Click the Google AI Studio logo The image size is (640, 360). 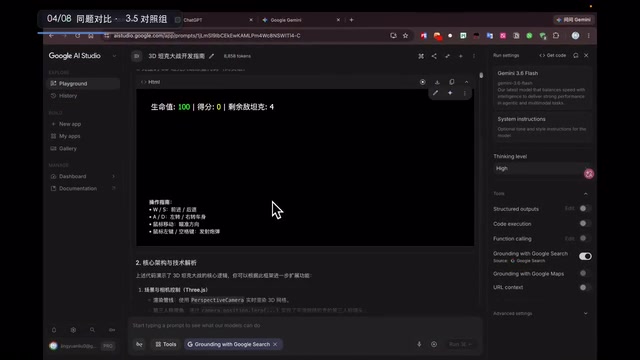[x=75, y=56]
